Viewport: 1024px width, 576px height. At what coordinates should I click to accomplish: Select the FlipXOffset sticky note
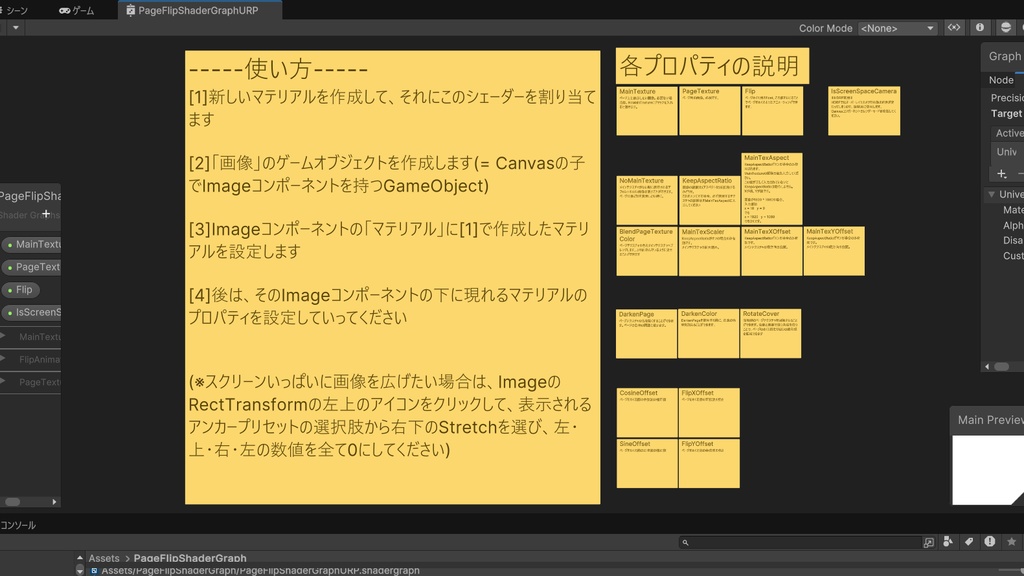click(x=709, y=413)
